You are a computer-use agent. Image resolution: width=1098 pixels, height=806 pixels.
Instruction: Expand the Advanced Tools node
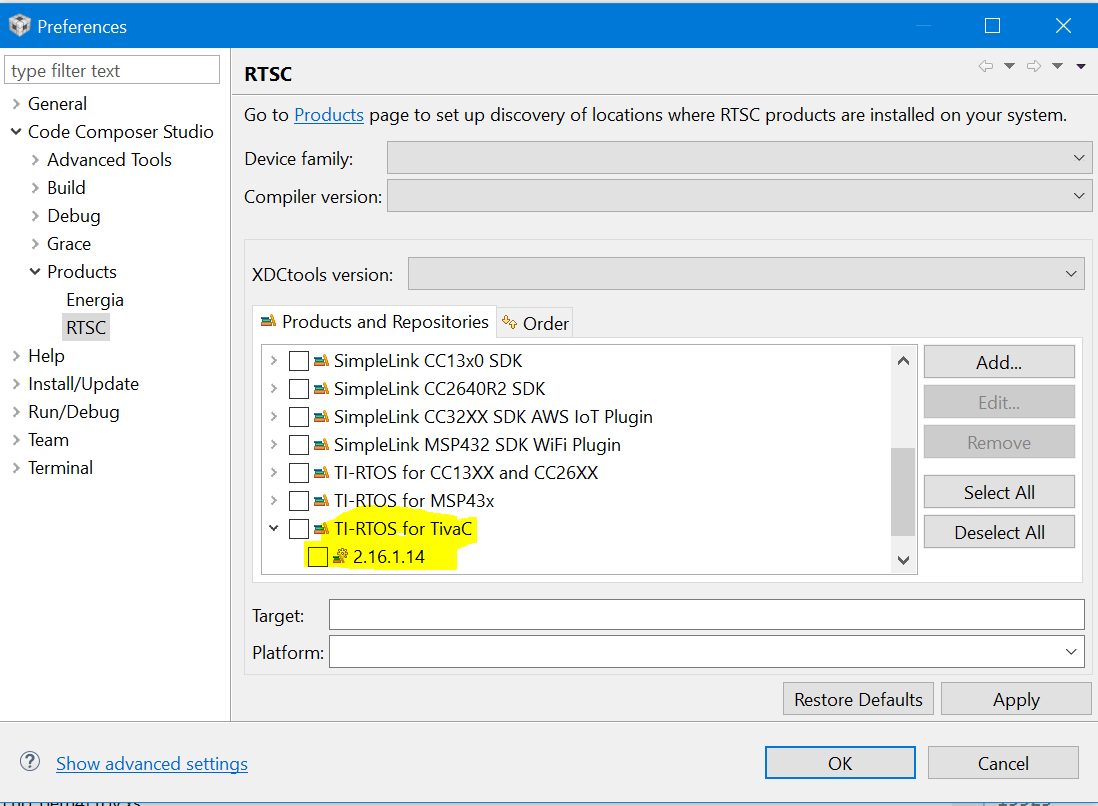click(35, 160)
